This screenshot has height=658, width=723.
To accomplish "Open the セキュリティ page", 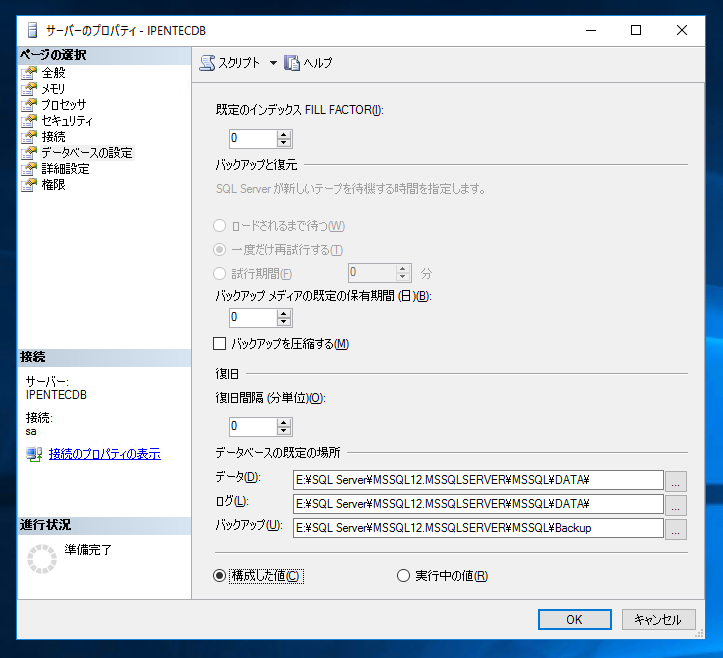I will pyautogui.click(x=67, y=121).
